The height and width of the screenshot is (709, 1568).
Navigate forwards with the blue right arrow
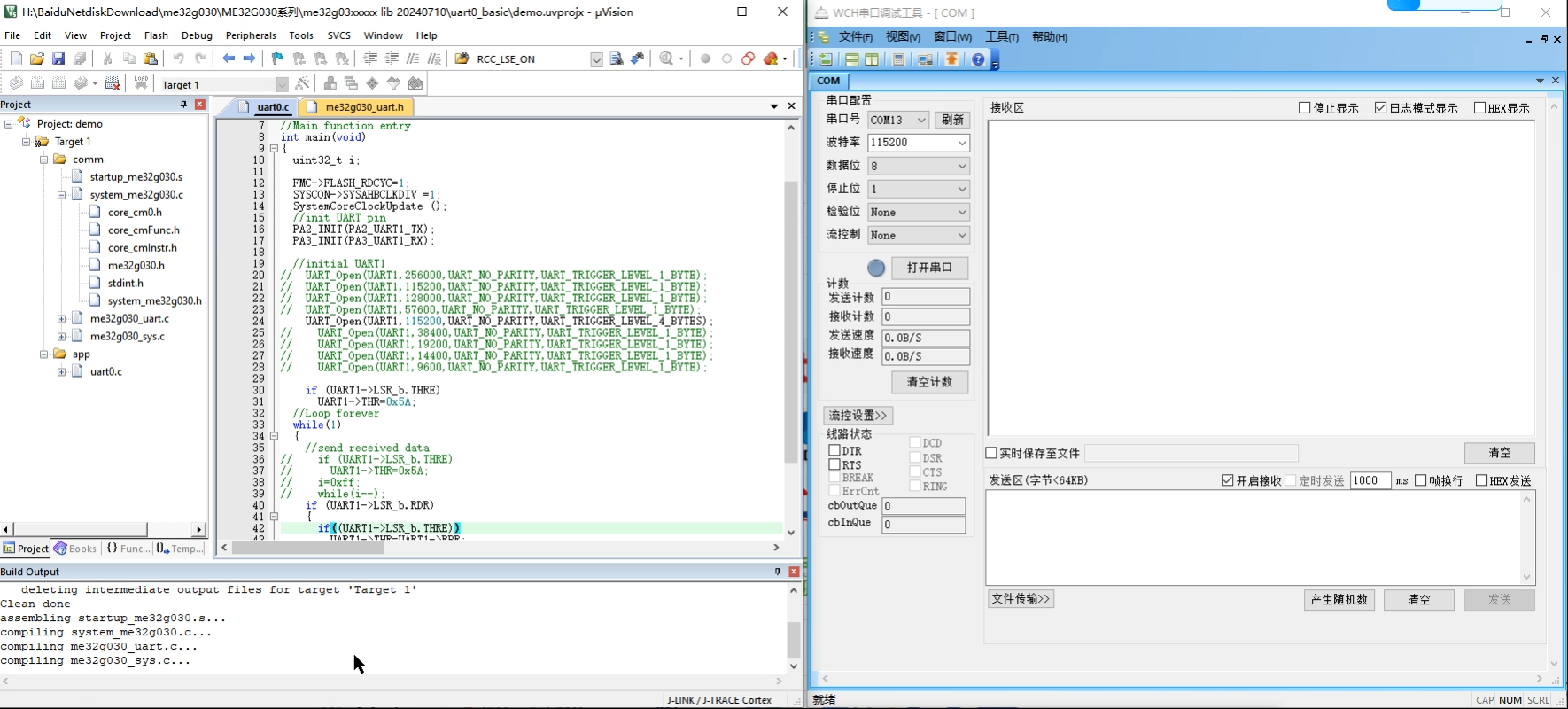[x=250, y=58]
